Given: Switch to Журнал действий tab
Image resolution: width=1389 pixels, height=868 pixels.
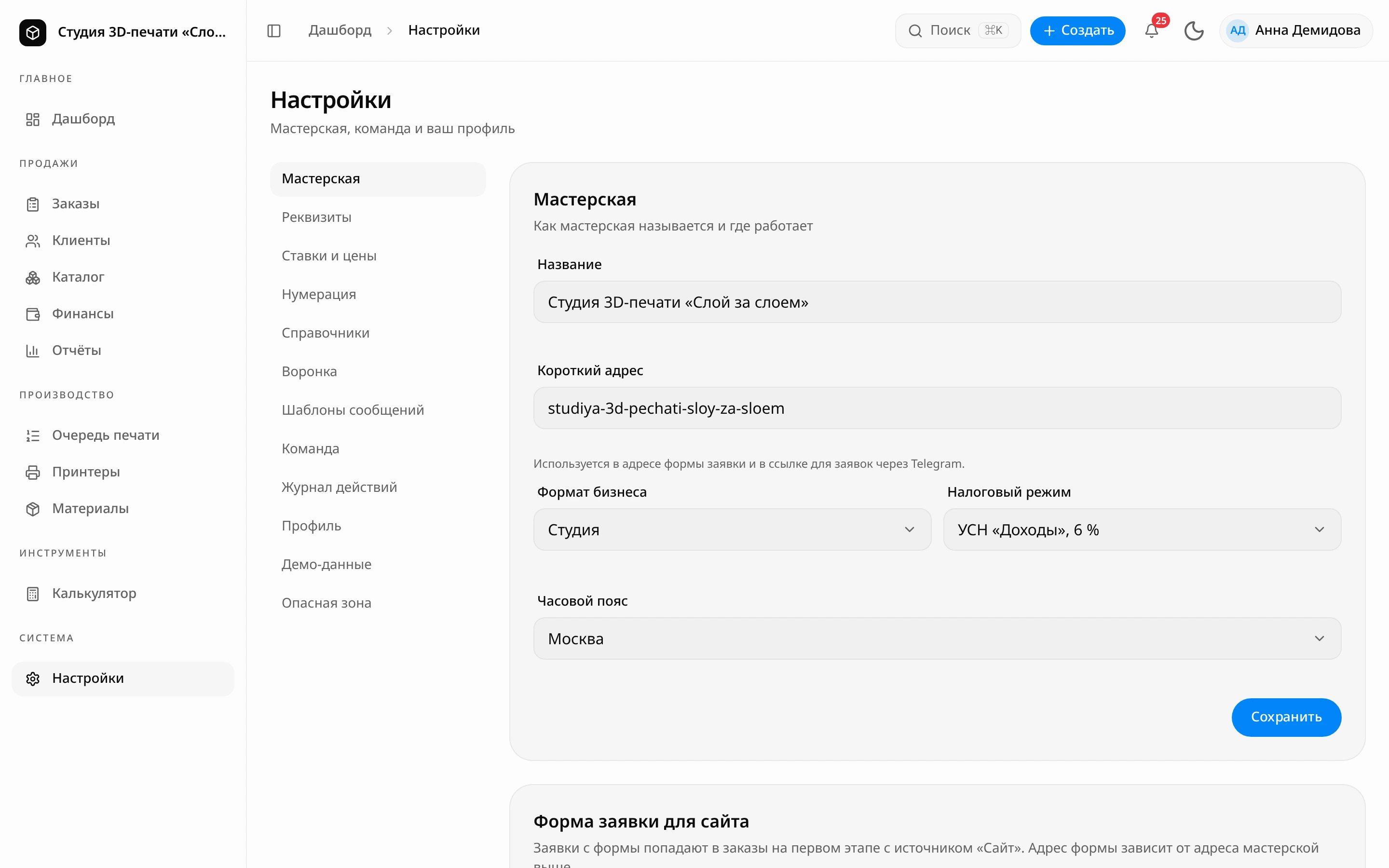Looking at the screenshot, I should coord(378,488).
